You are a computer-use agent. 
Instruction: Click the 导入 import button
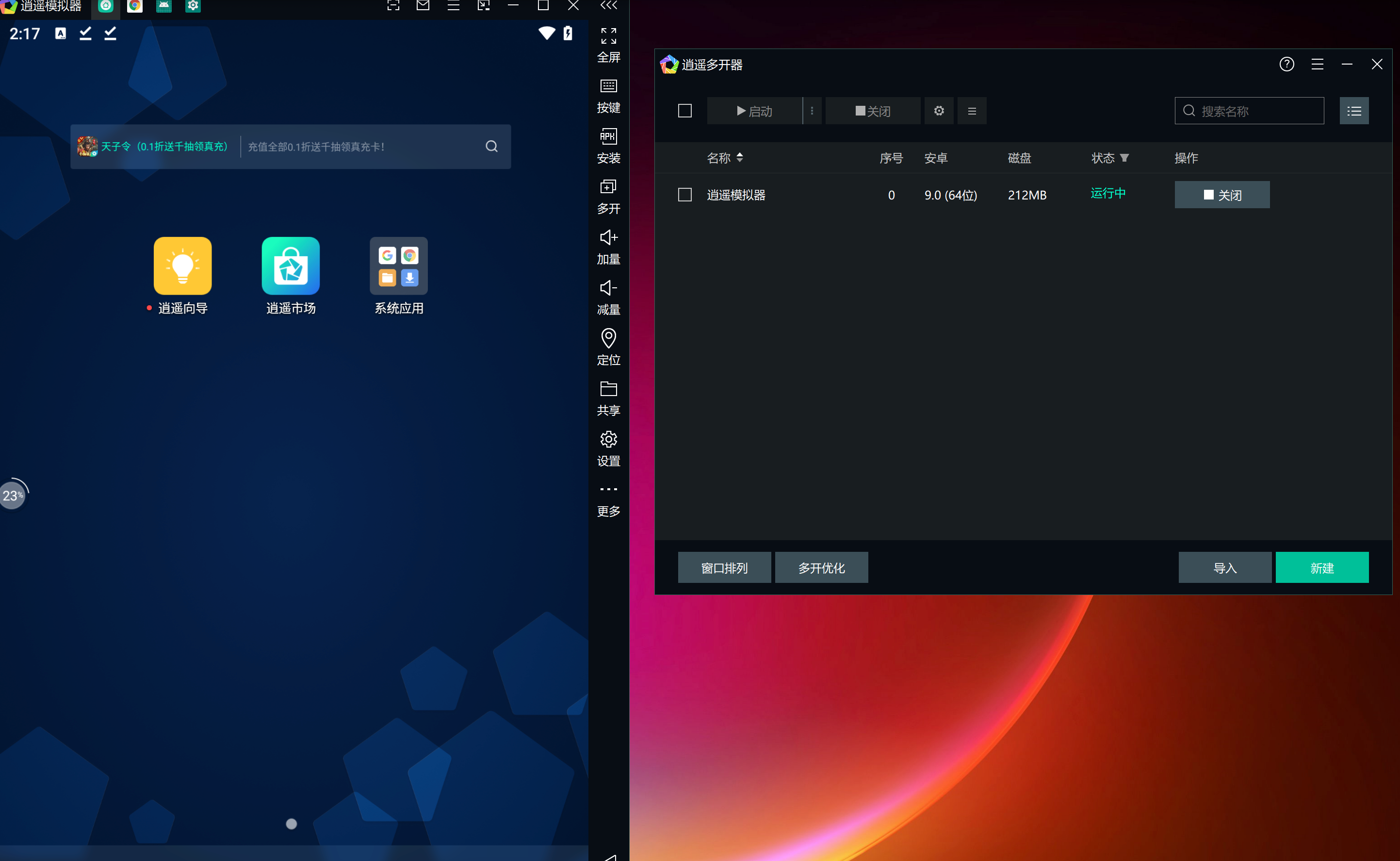tap(1225, 568)
